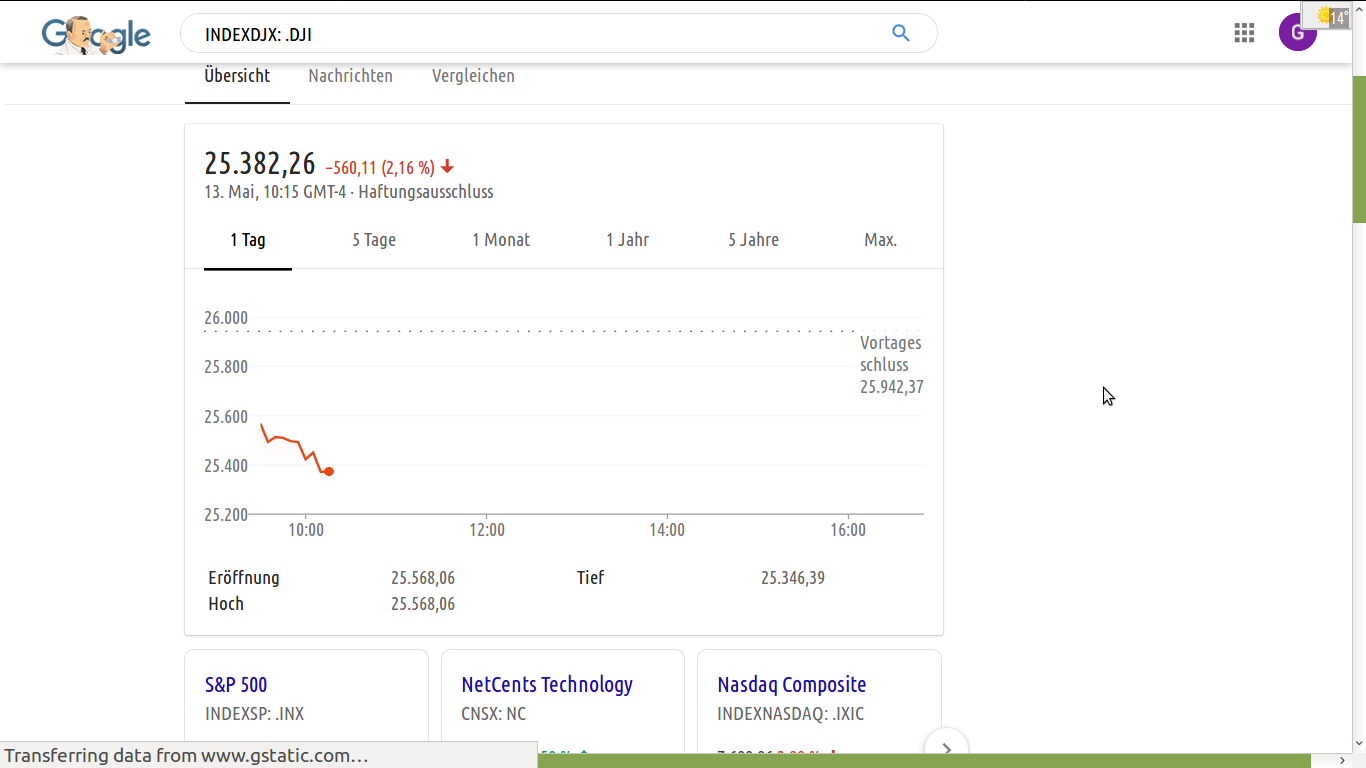1366x768 pixels.
Task: Open the Haftungsausschluss link
Action: (x=424, y=191)
